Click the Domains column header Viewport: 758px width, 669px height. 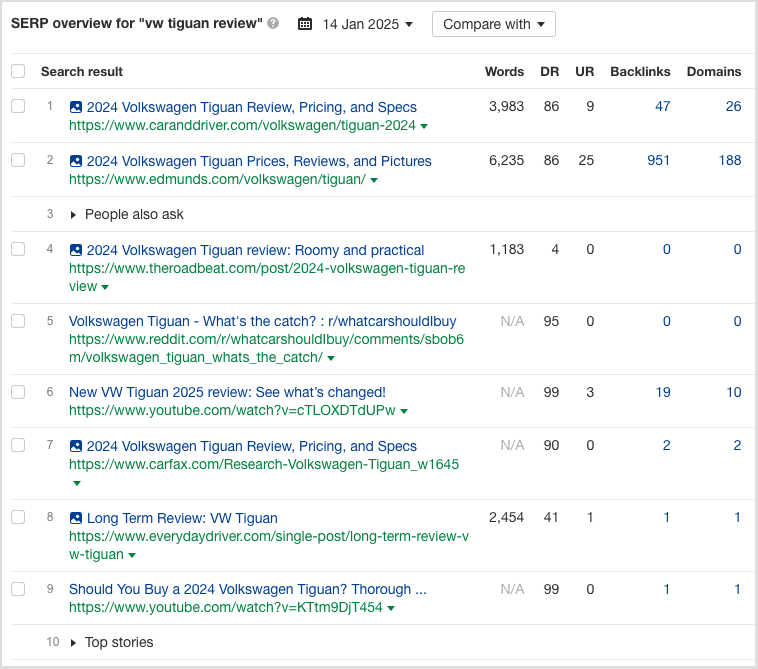pos(714,72)
